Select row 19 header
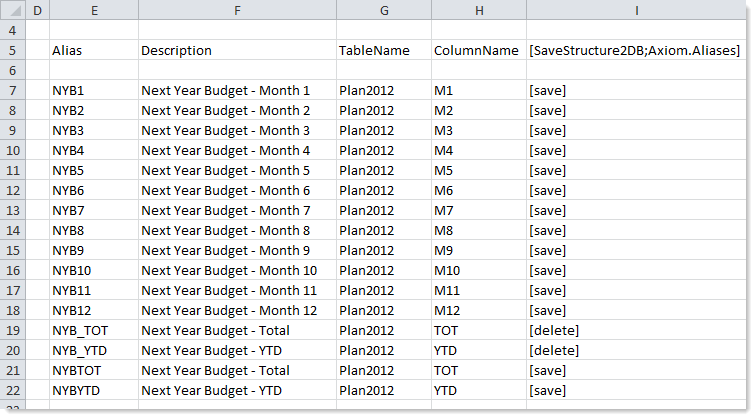Screen dimensions: 751x415 click(x=12, y=330)
